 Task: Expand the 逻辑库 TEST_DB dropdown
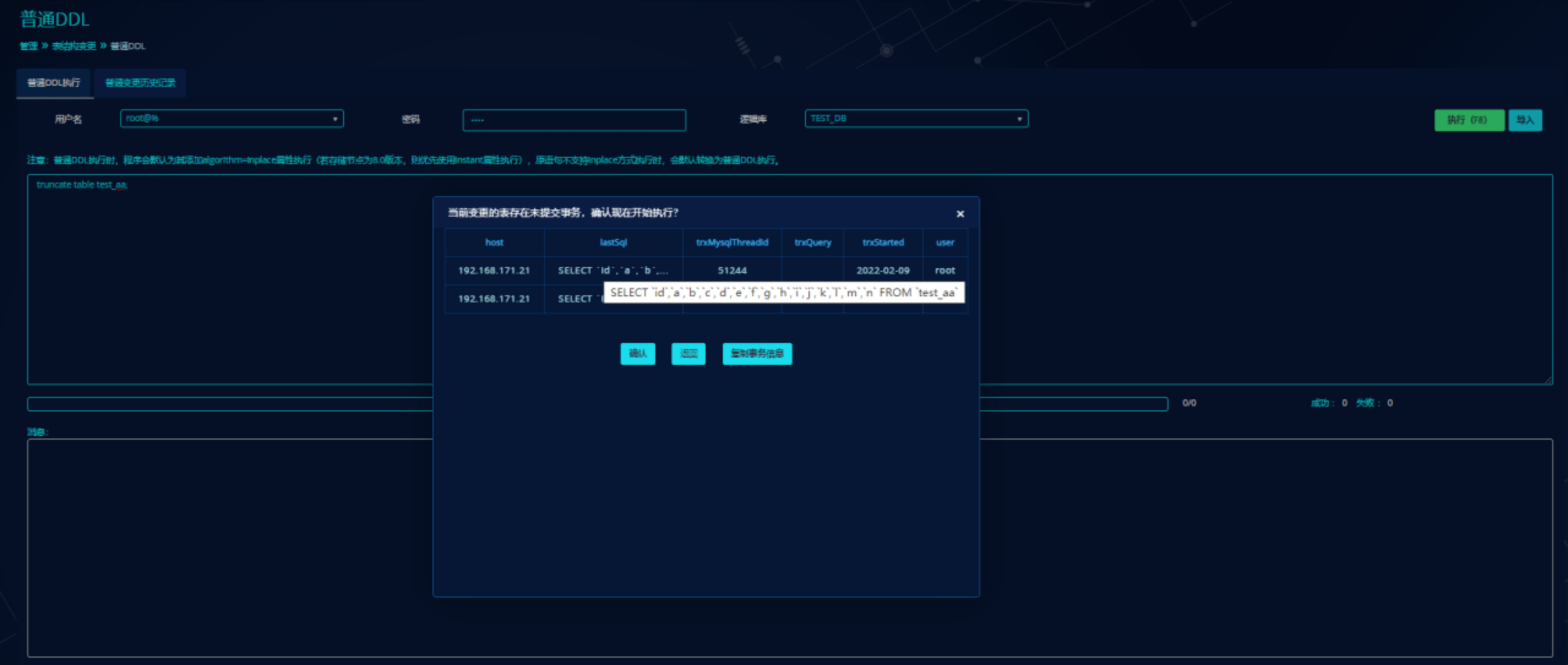(916, 118)
